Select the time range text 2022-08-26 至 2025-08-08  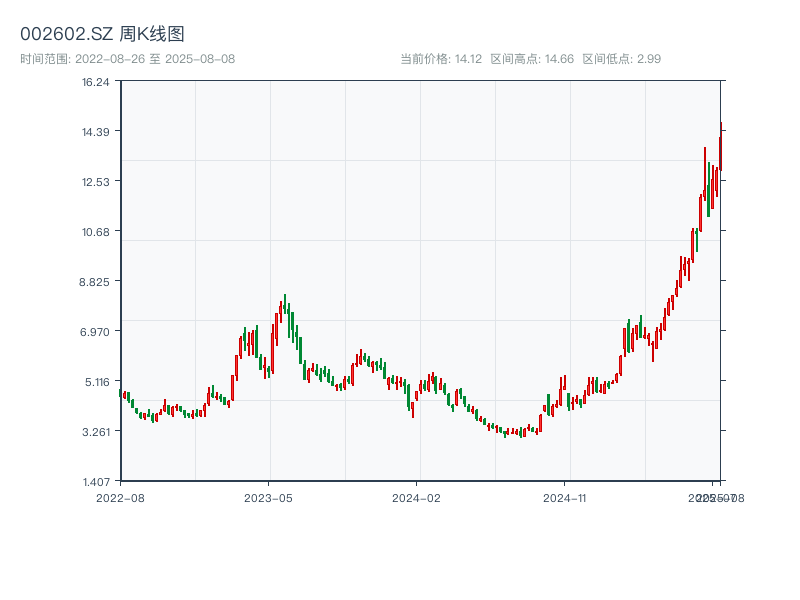(x=128, y=59)
